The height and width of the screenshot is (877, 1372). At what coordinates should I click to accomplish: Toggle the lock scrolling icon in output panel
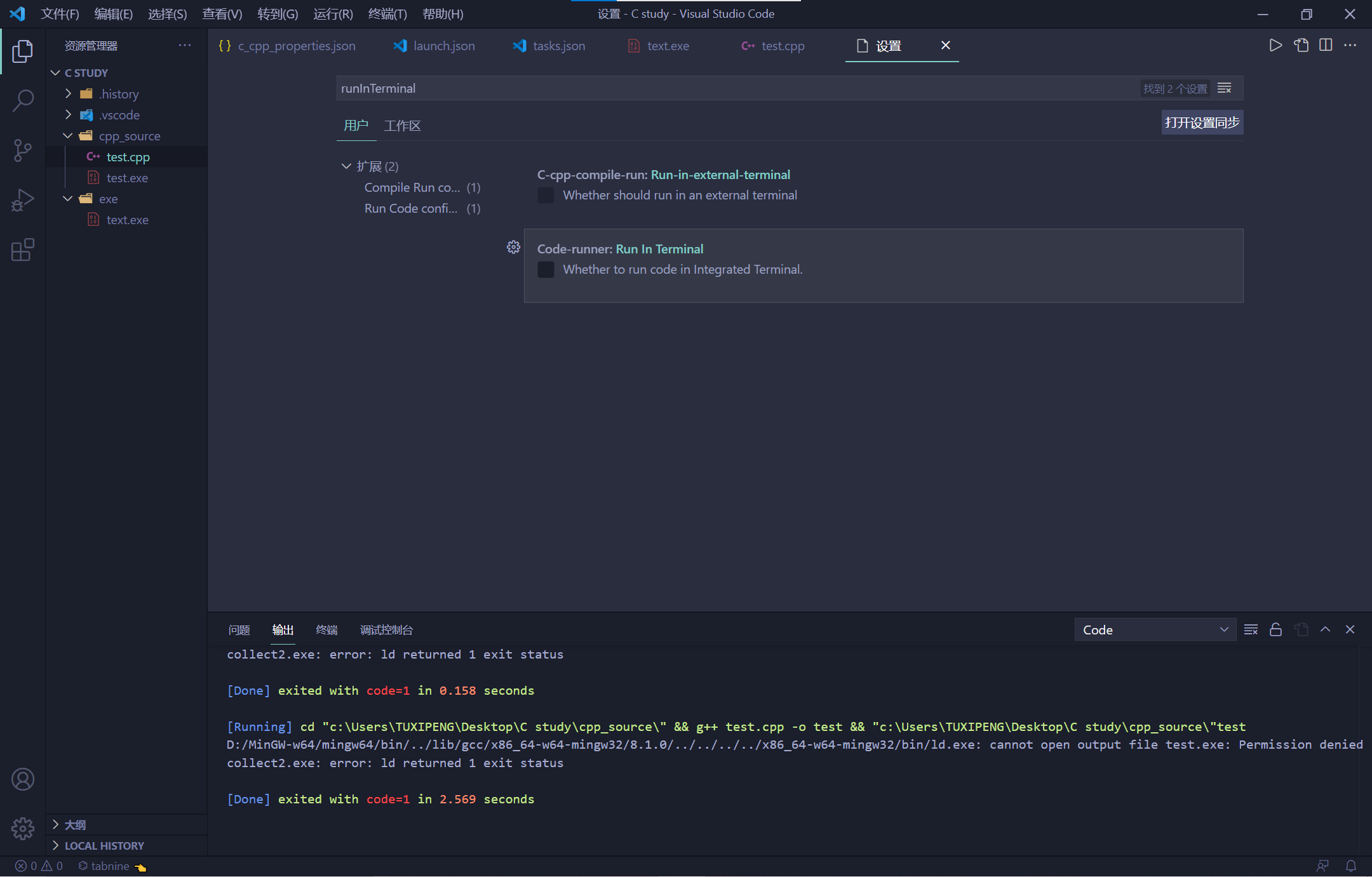coord(1275,629)
